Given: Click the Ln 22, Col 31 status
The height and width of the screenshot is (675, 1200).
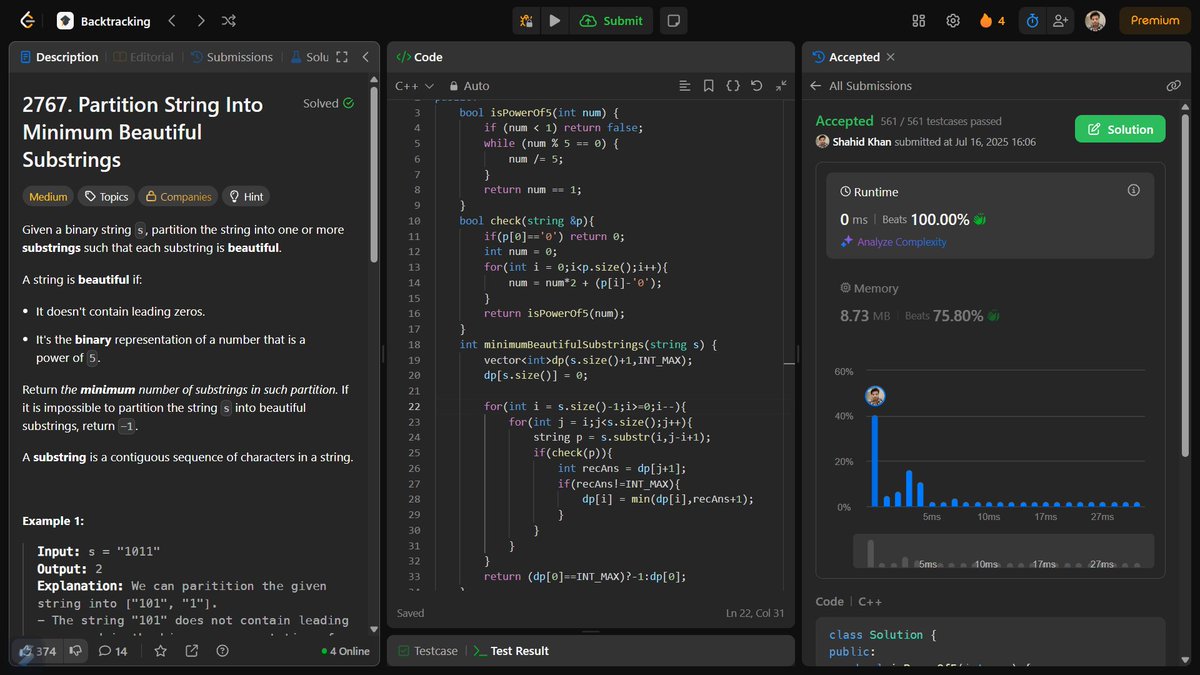Looking at the screenshot, I should click(755, 613).
